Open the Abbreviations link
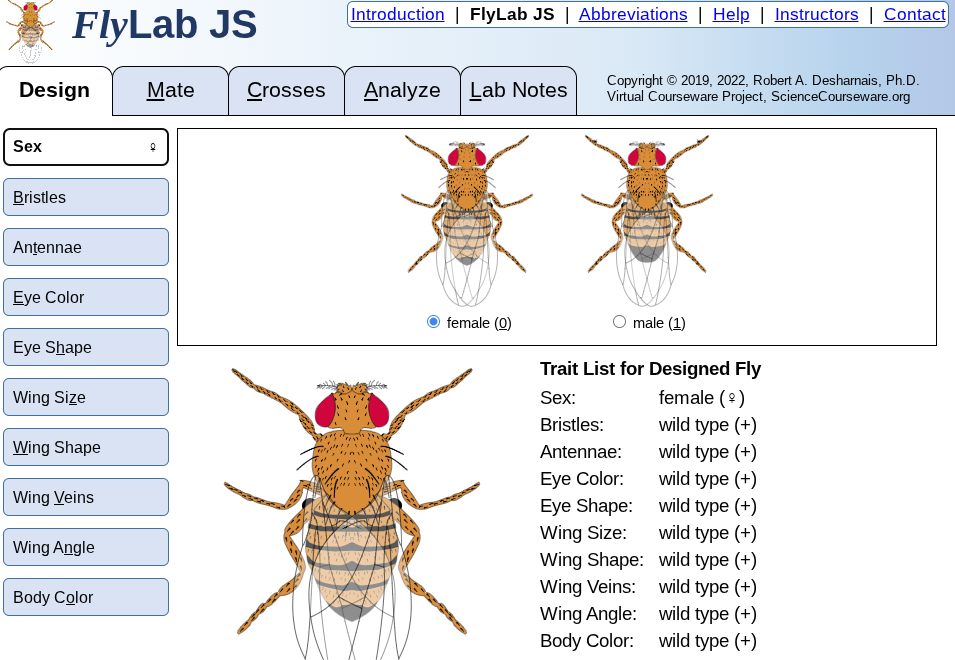This screenshot has width=955, height=660. point(633,14)
